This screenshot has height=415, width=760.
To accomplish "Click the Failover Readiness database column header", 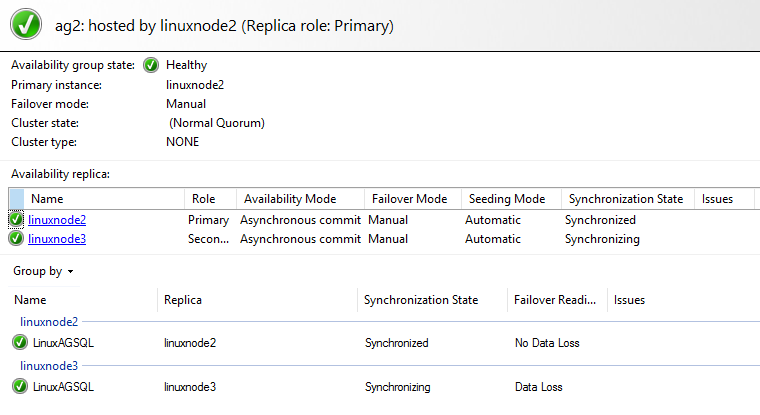I will pyautogui.click(x=554, y=300).
